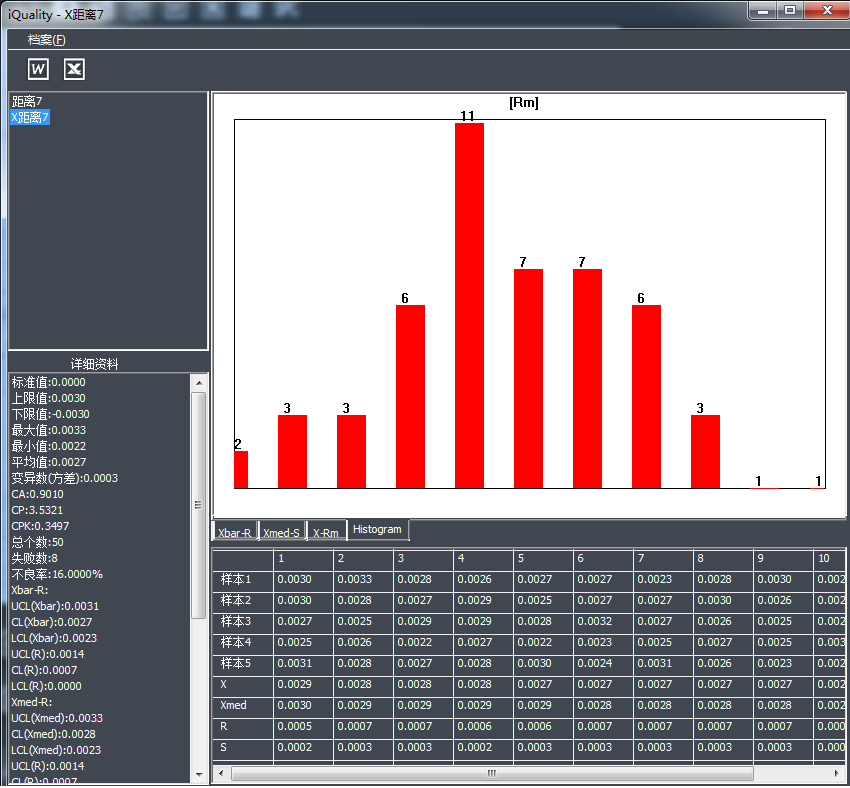Open the 档案(F) menu
Viewport: 850px width, 788px height.
pos(46,40)
